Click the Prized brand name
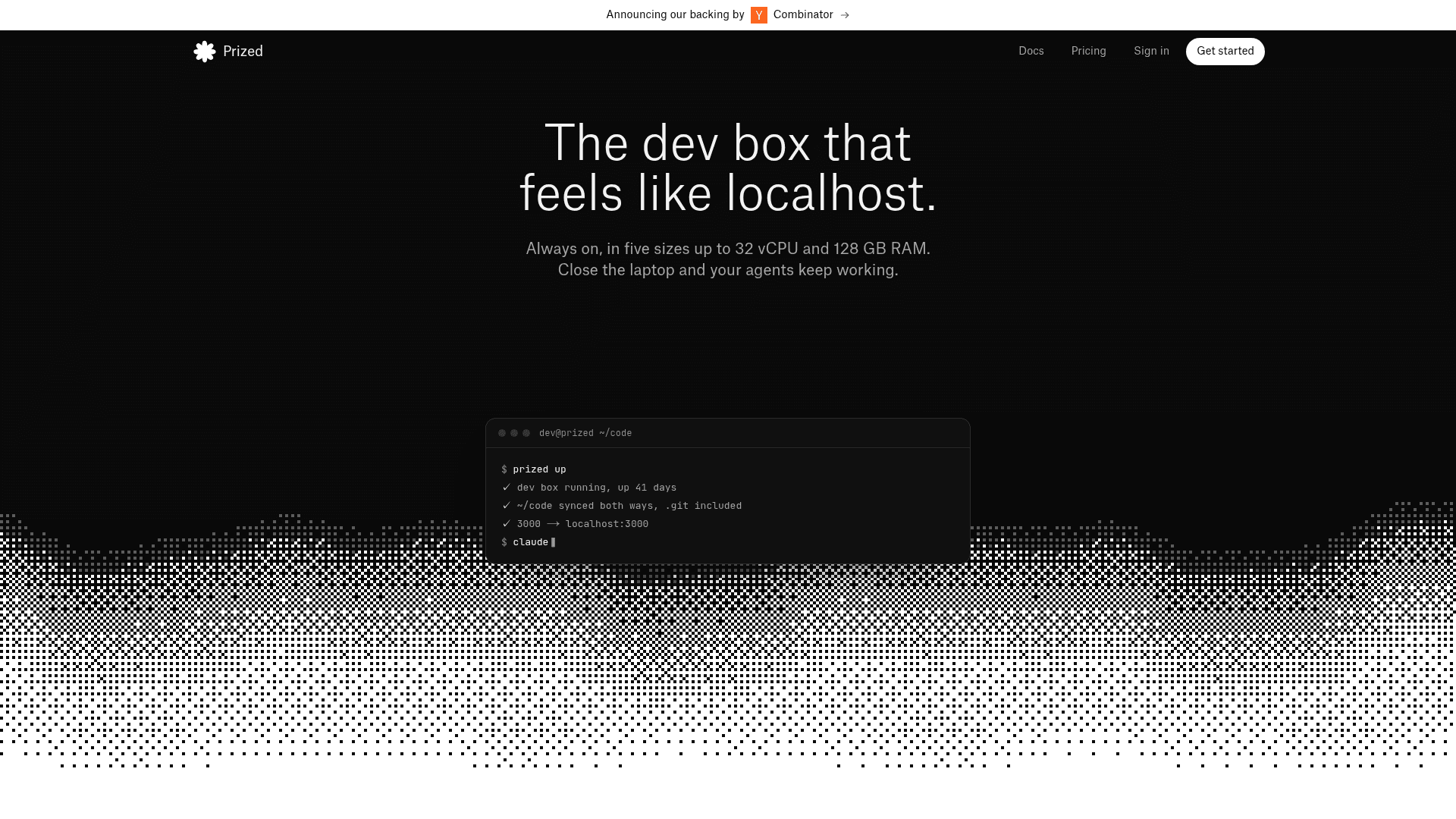Viewport: 1456px width, 819px height. tap(243, 52)
